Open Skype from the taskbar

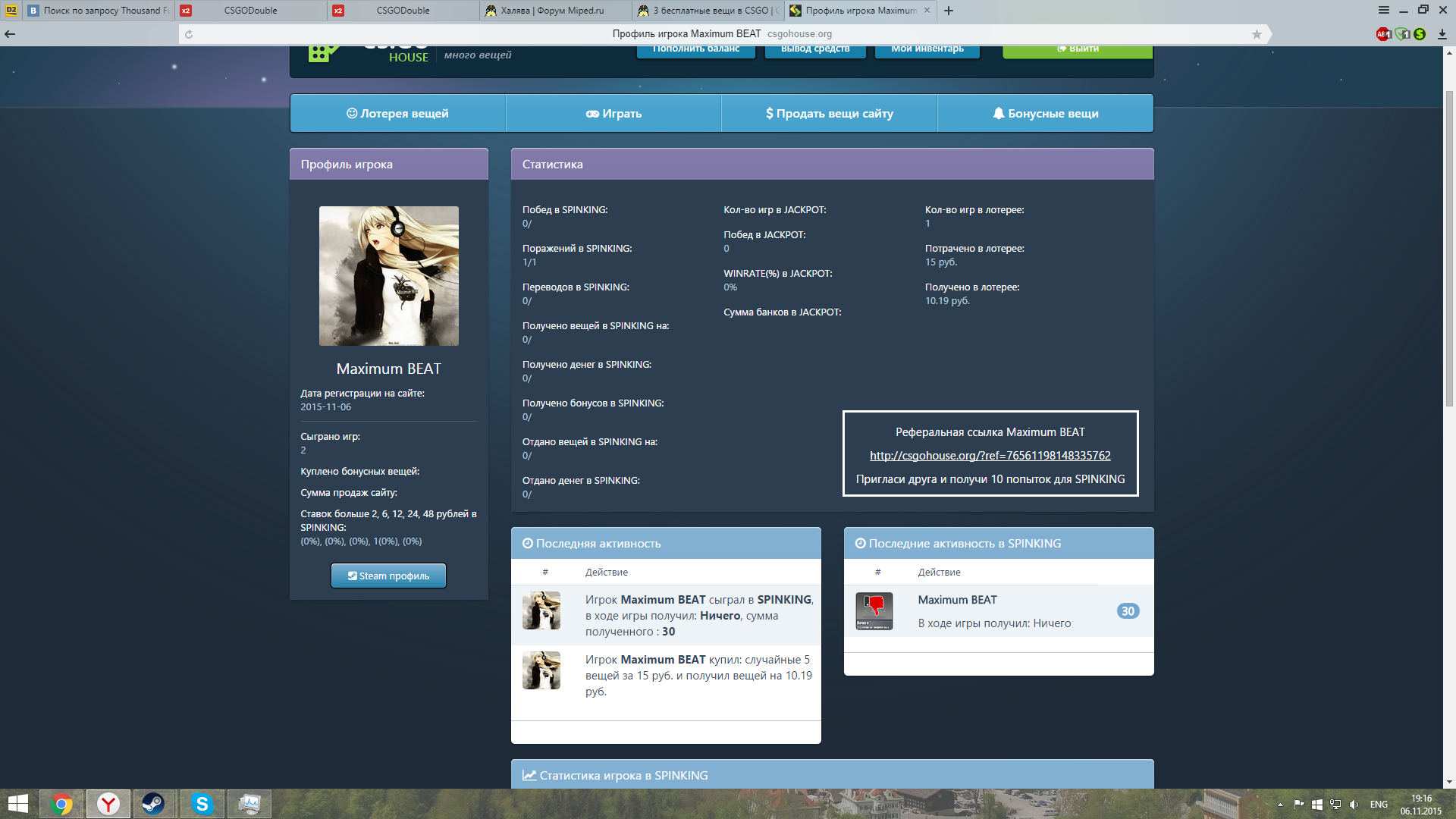coord(202,804)
